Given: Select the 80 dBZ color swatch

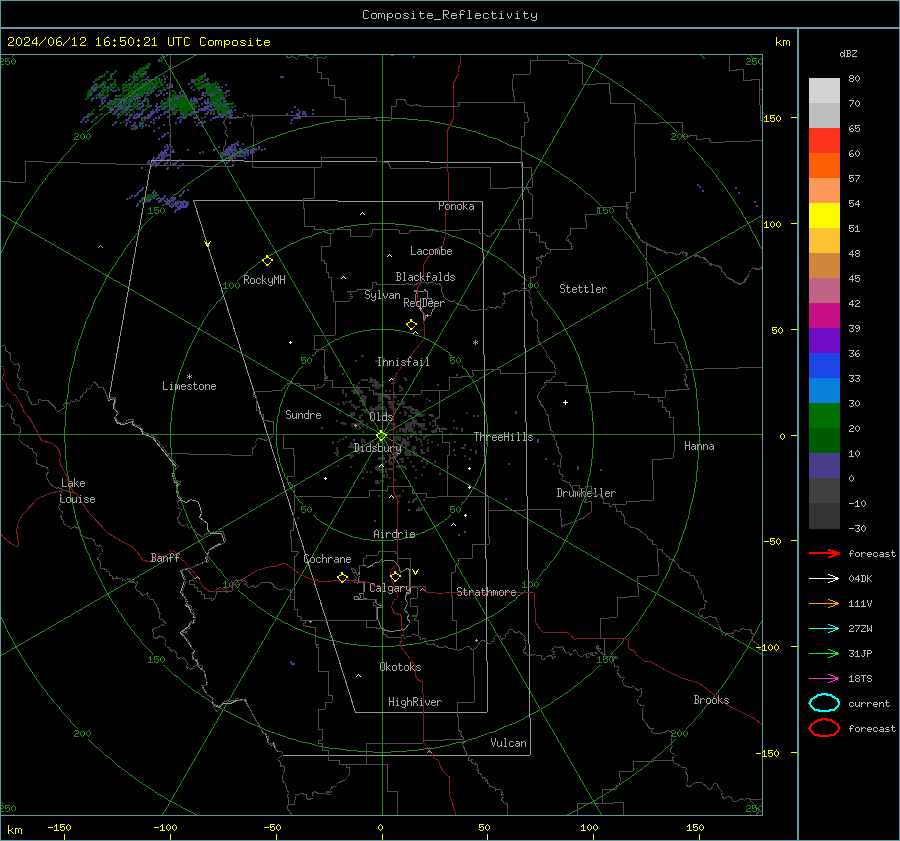Looking at the screenshot, I should pos(824,90).
